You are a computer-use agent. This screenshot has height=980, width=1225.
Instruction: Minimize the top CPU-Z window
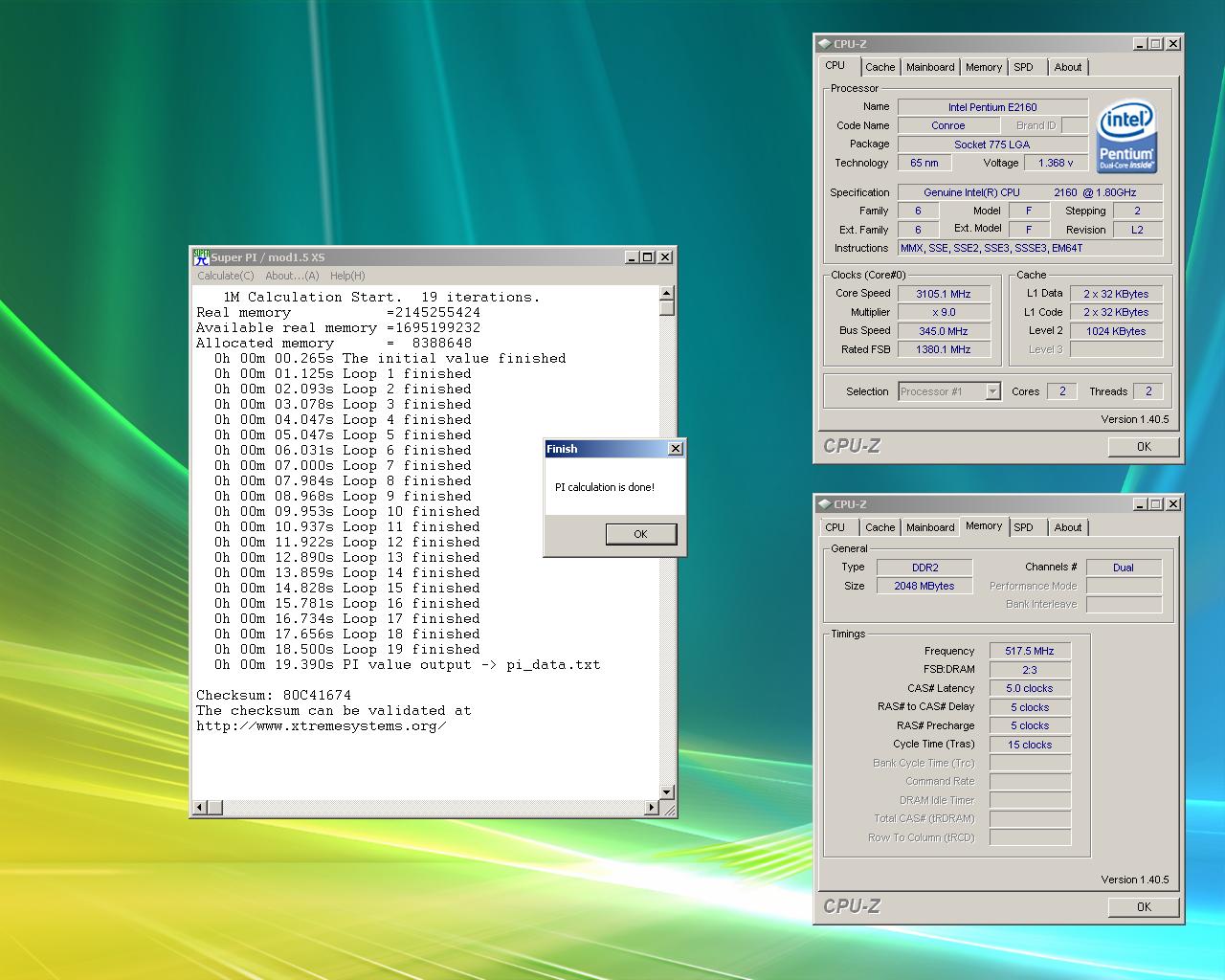click(x=1140, y=43)
